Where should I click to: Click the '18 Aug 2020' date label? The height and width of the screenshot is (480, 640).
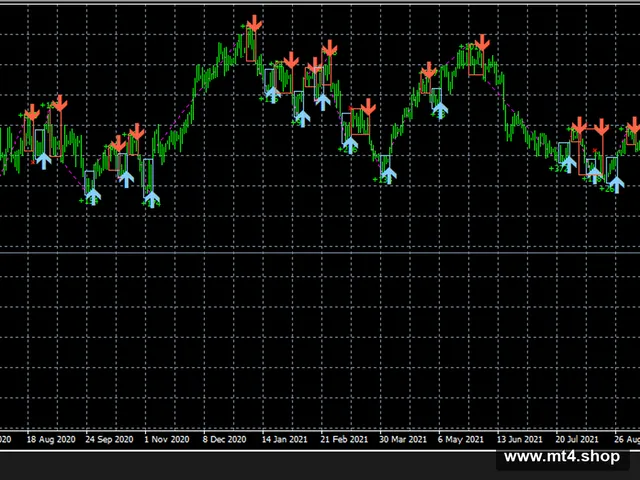(x=51, y=440)
